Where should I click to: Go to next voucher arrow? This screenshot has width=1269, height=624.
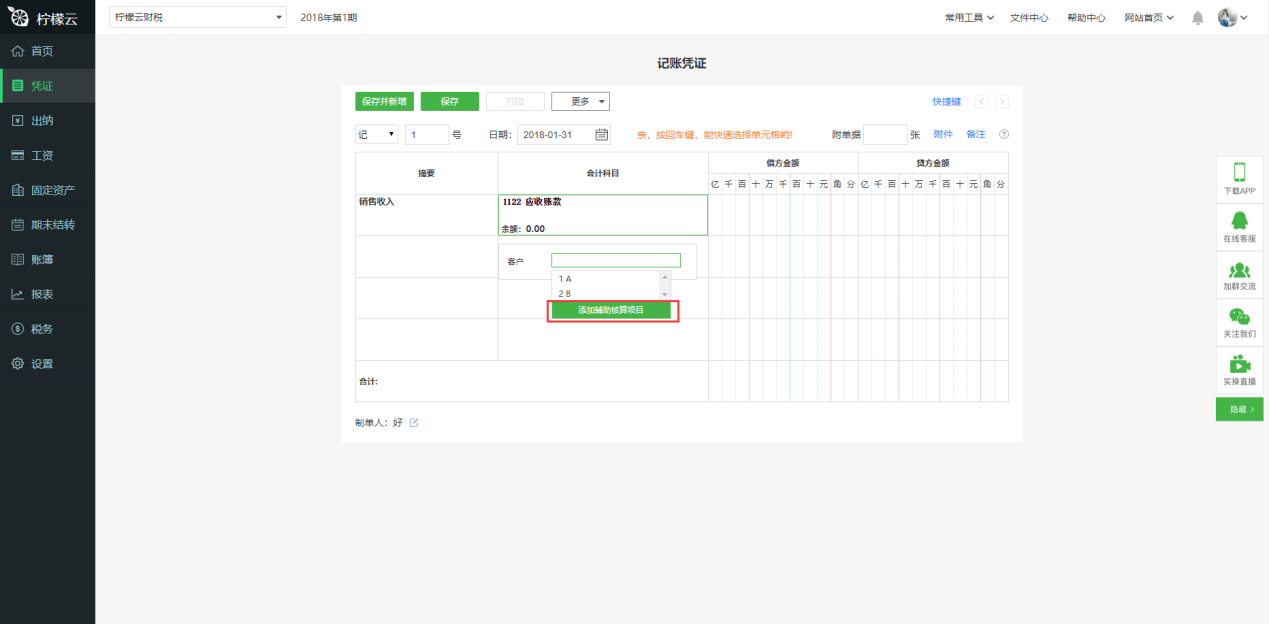point(1001,101)
